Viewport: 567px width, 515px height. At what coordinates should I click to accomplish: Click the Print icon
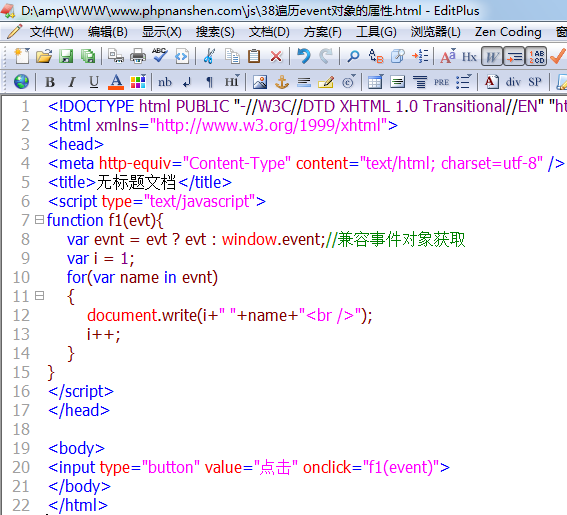[x=138, y=56]
